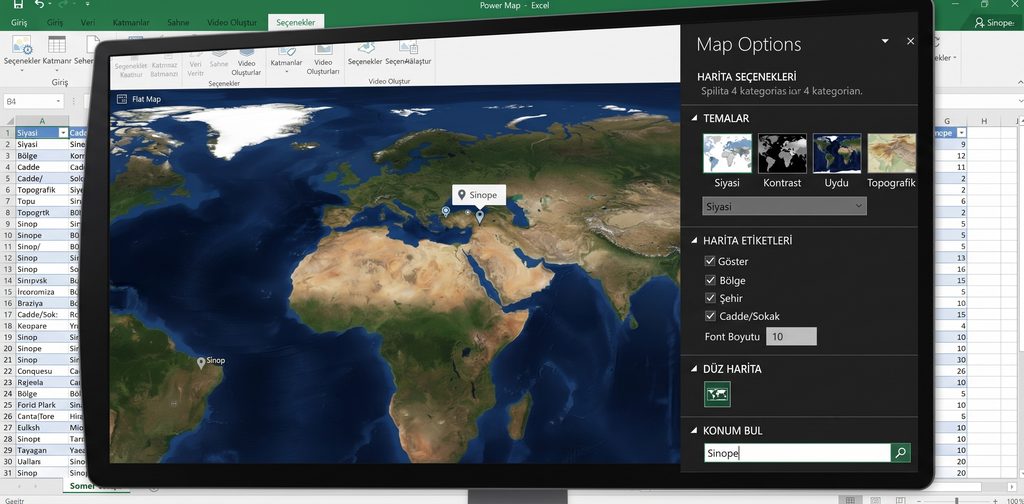Screen dimensions: 1024x504
Task: Click cell A22 containing Conquesu
Action: click(42, 371)
